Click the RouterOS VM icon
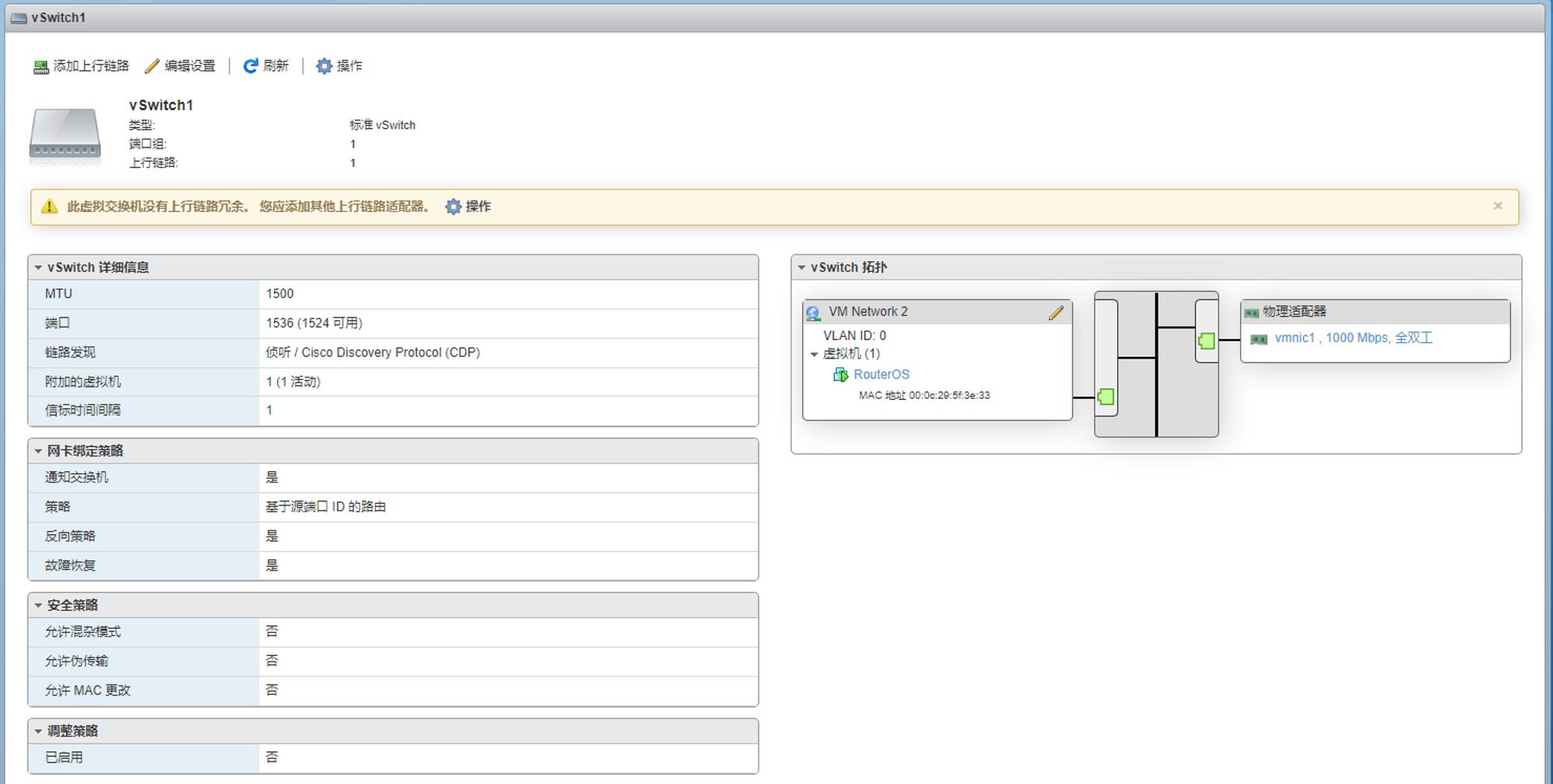Image resolution: width=1553 pixels, height=784 pixels. click(840, 375)
